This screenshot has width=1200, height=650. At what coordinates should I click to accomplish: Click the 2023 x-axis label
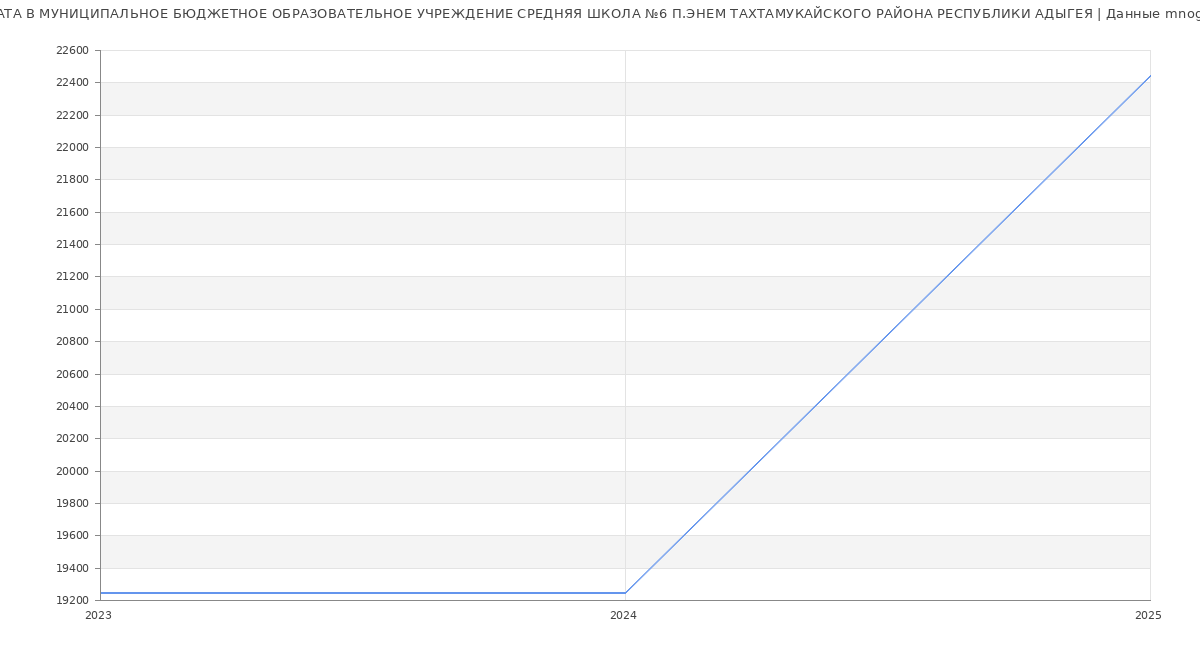coord(98,616)
